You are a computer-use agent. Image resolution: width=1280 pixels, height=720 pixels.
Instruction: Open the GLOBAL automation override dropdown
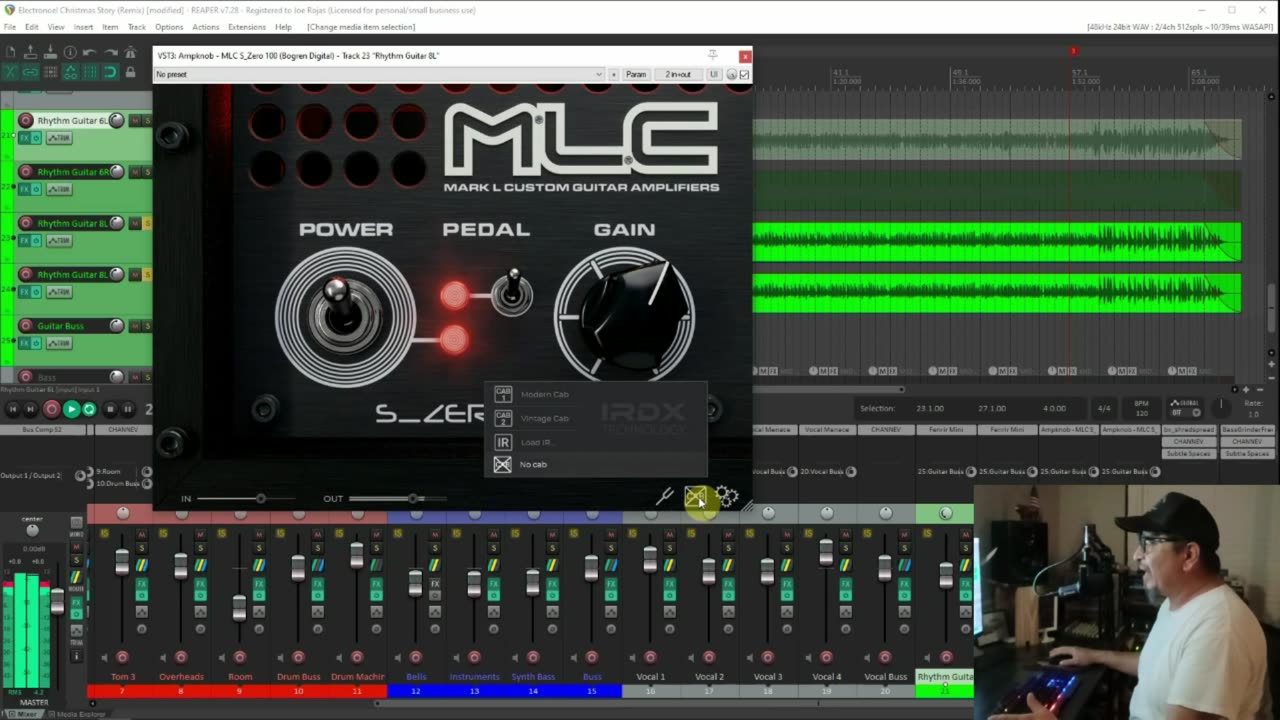[1183, 408]
